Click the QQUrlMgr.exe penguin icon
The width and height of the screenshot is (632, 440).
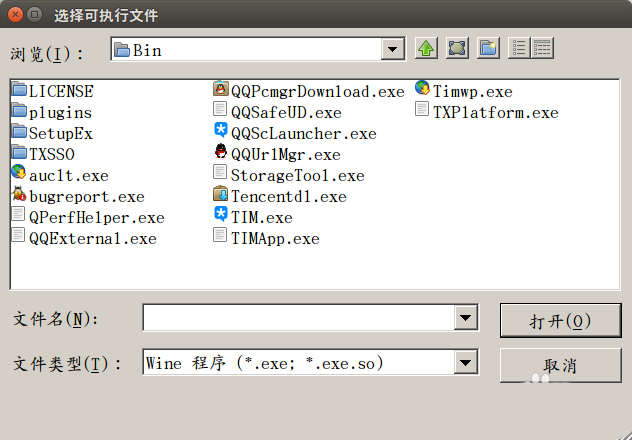pyautogui.click(x=220, y=152)
